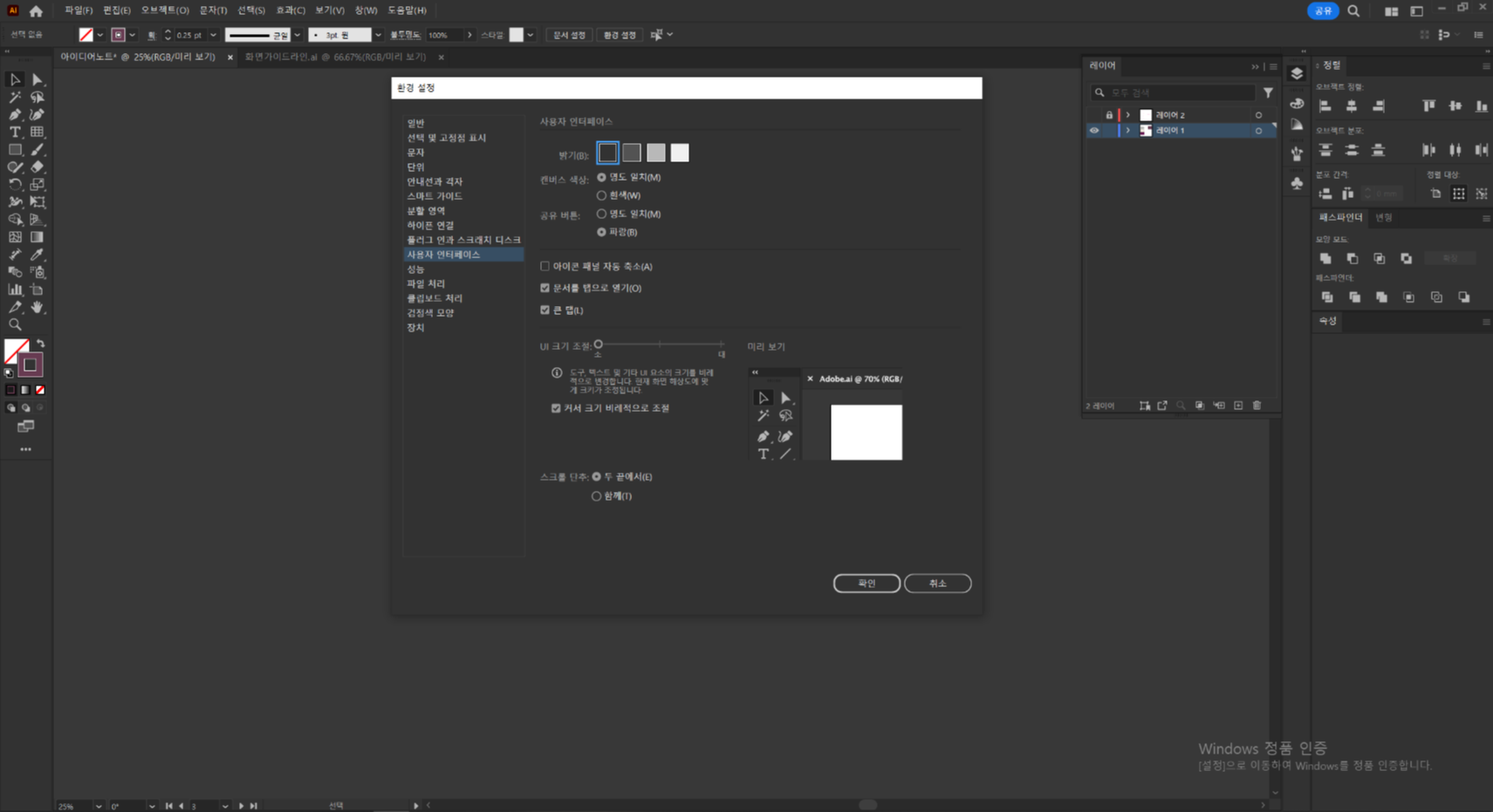
Task: Open the stroke color dropdown in control bar
Action: (133, 36)
